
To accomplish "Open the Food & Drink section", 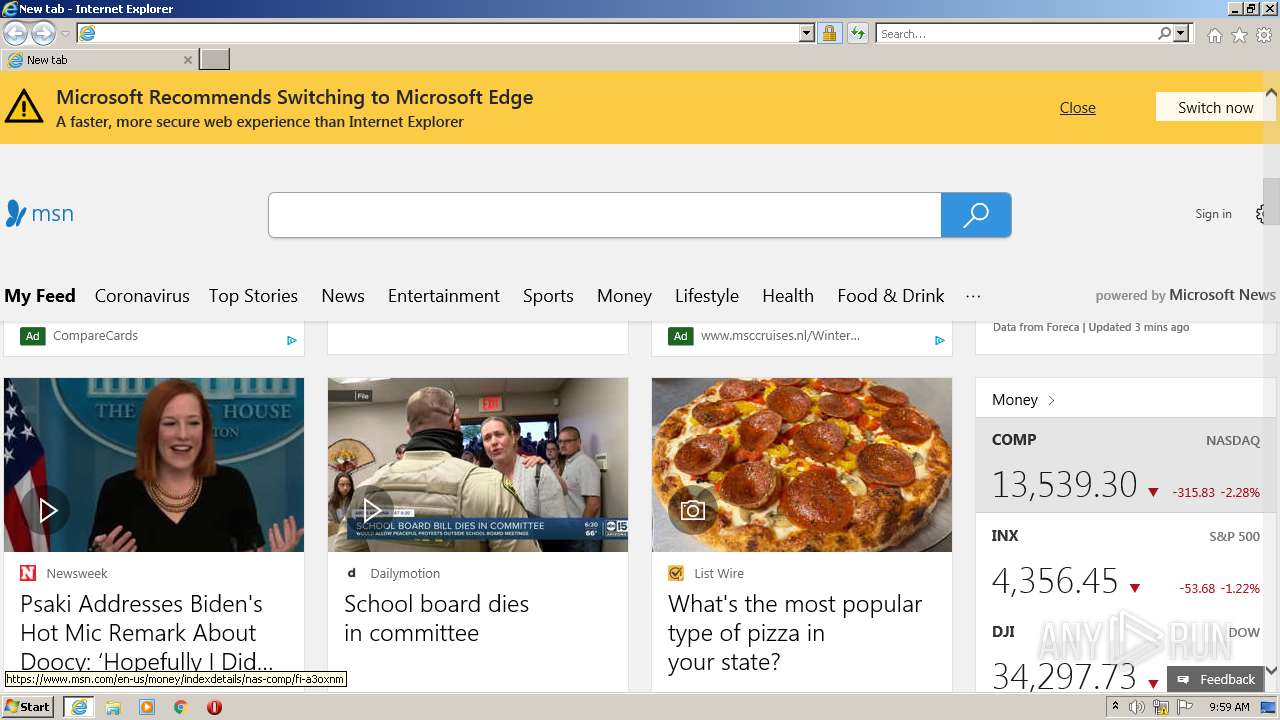I will tap(891, 296).
